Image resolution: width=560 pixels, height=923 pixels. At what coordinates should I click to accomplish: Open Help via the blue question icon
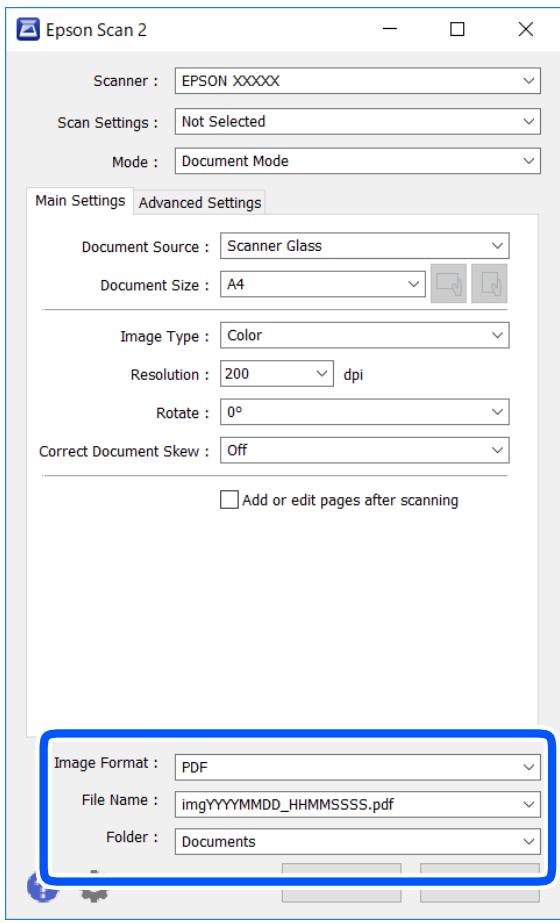[42, 887]
